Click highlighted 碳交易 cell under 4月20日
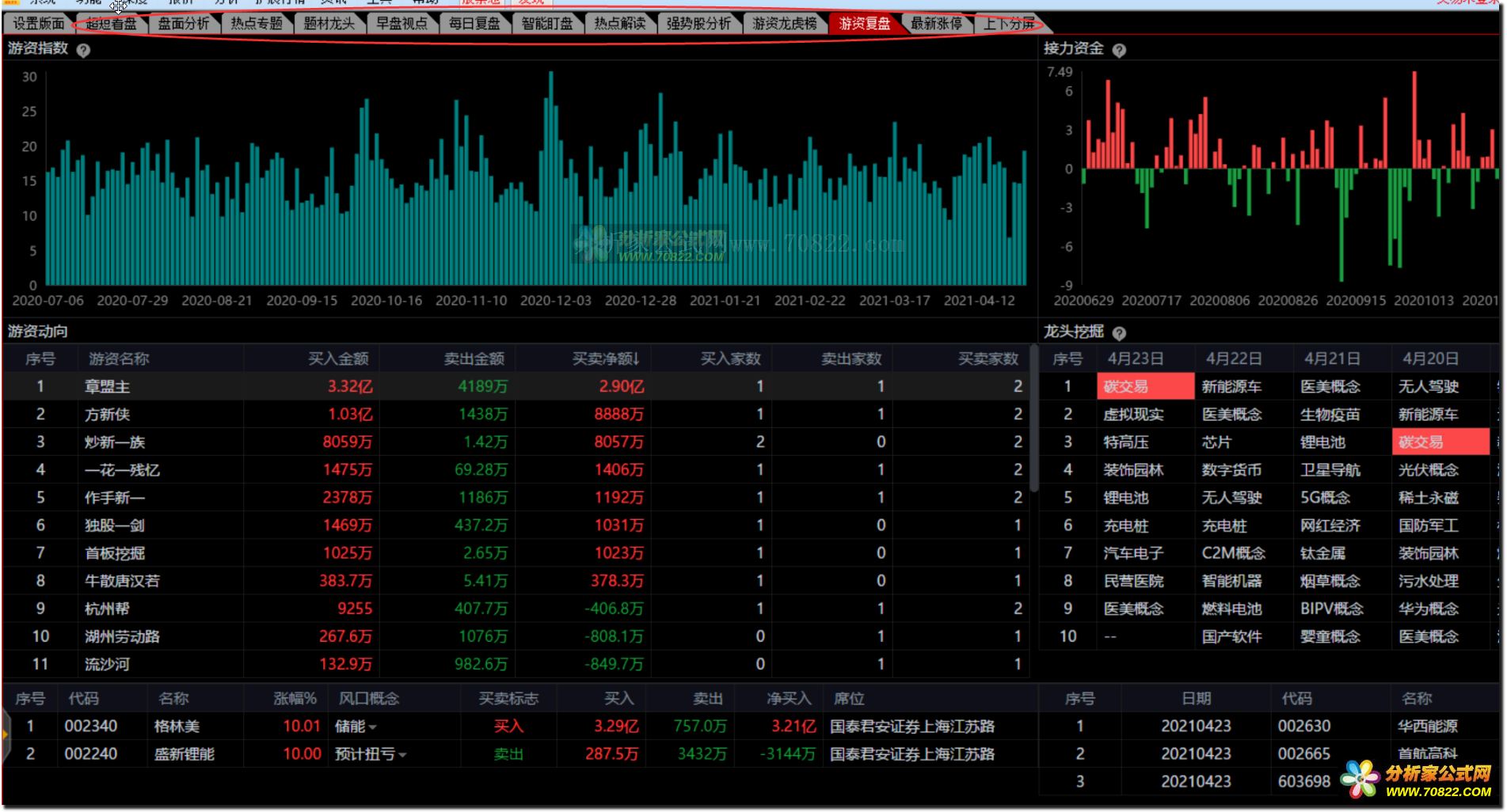Image resolution: width=1507 pixels, height=812 pixels. coord(1440,442)
